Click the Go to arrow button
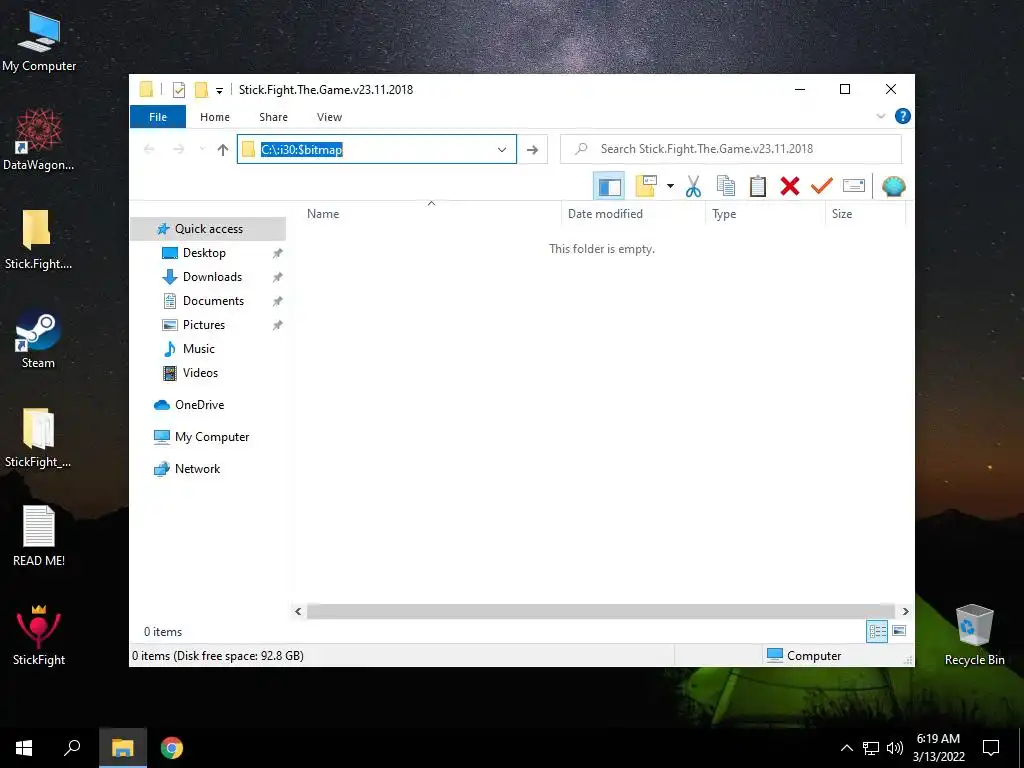 click(532, 150)
